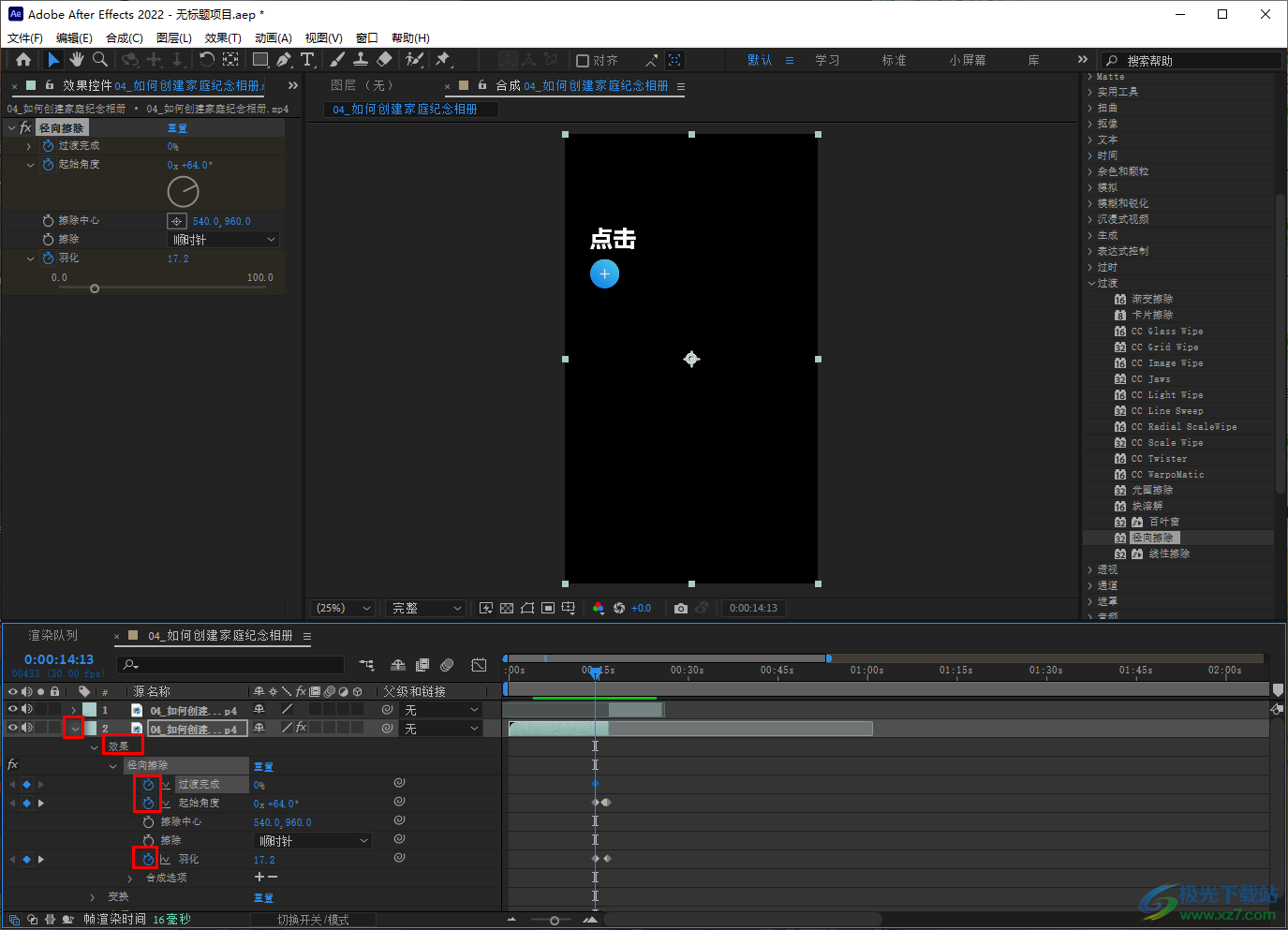
Task: Open 擦除 顺时针 dropdown in effect controls
Action: [223, 240]
